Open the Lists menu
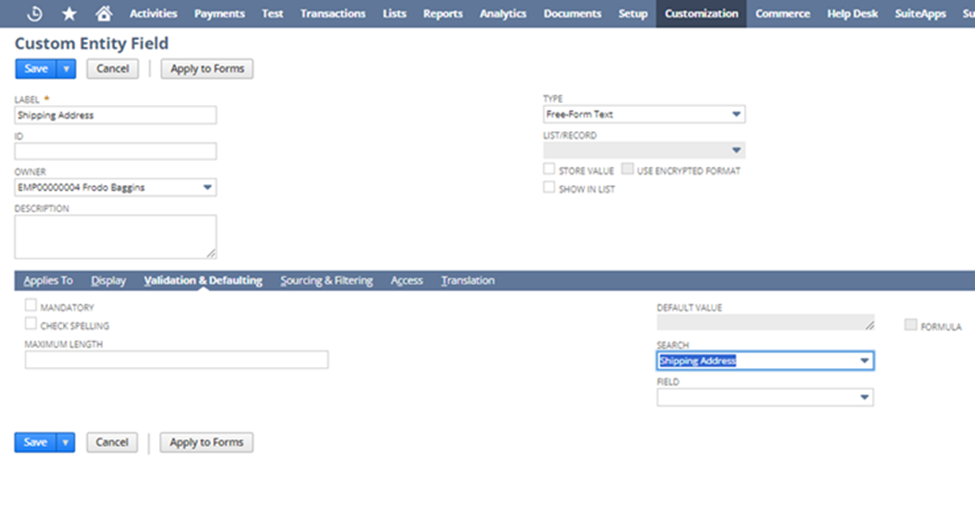Screen dimensions: 975x520 pyautogui.click(x=394, y=14)
